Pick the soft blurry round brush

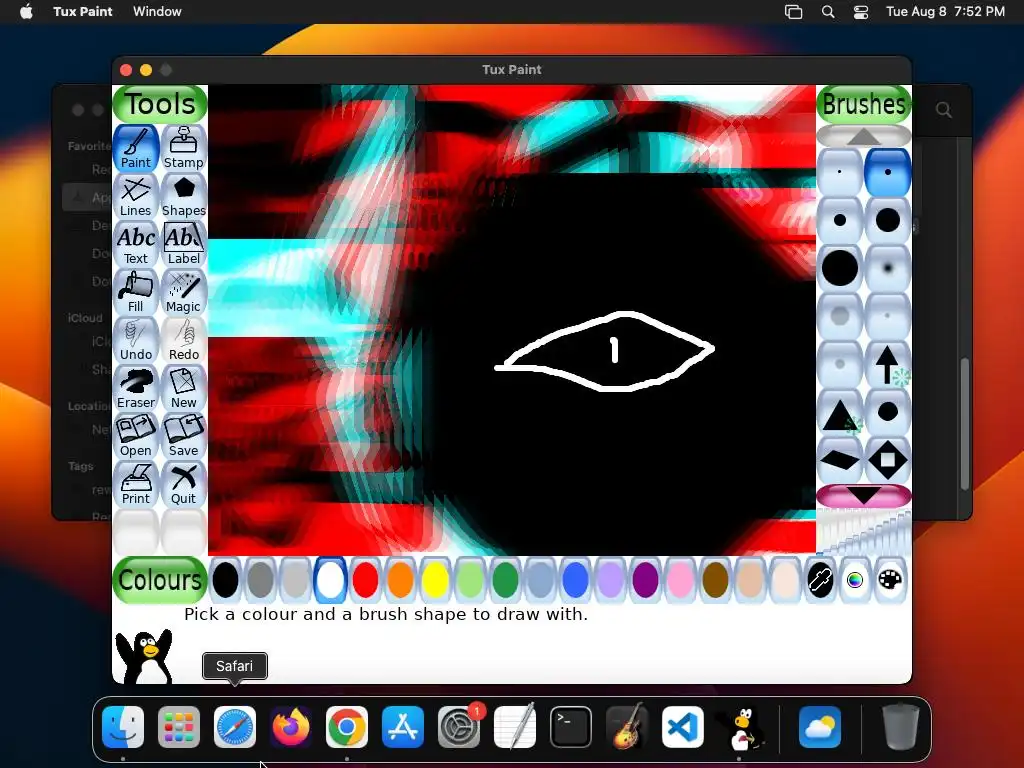pyautogui.click(x=888, y=268)
